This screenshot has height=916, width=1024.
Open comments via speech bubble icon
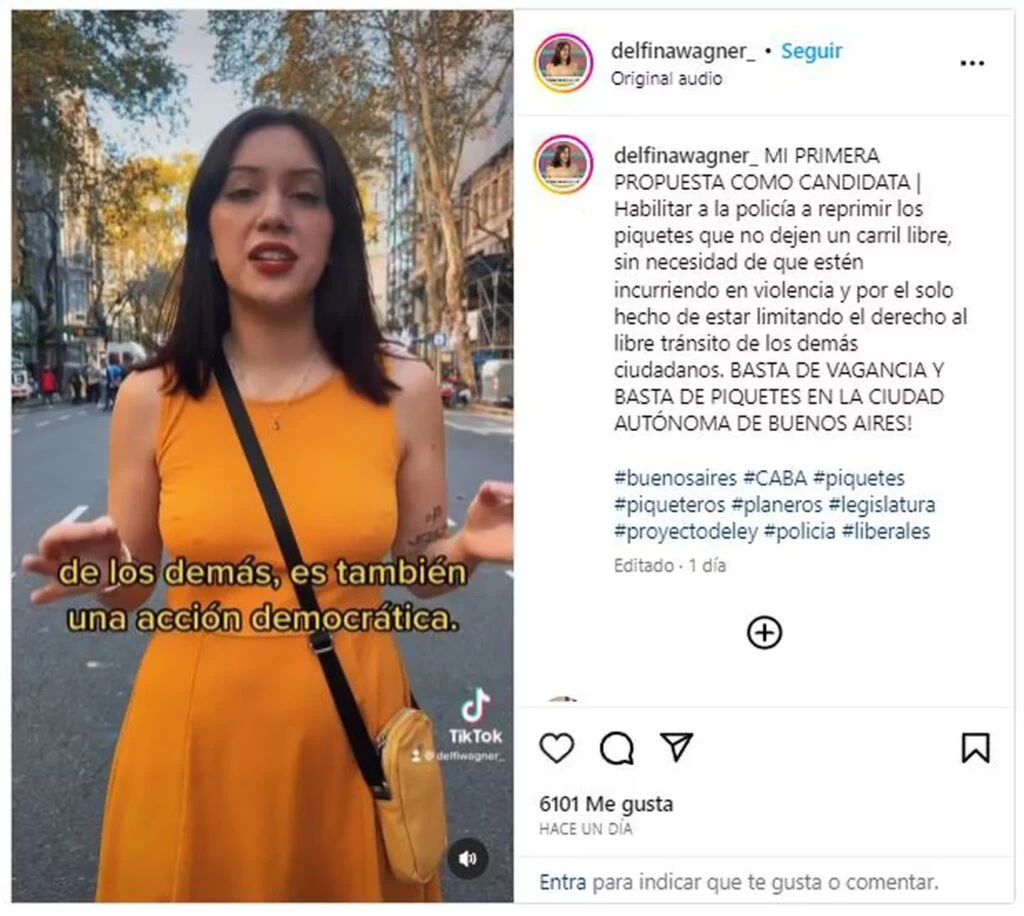pyautogui.click(x=616, y=748)
